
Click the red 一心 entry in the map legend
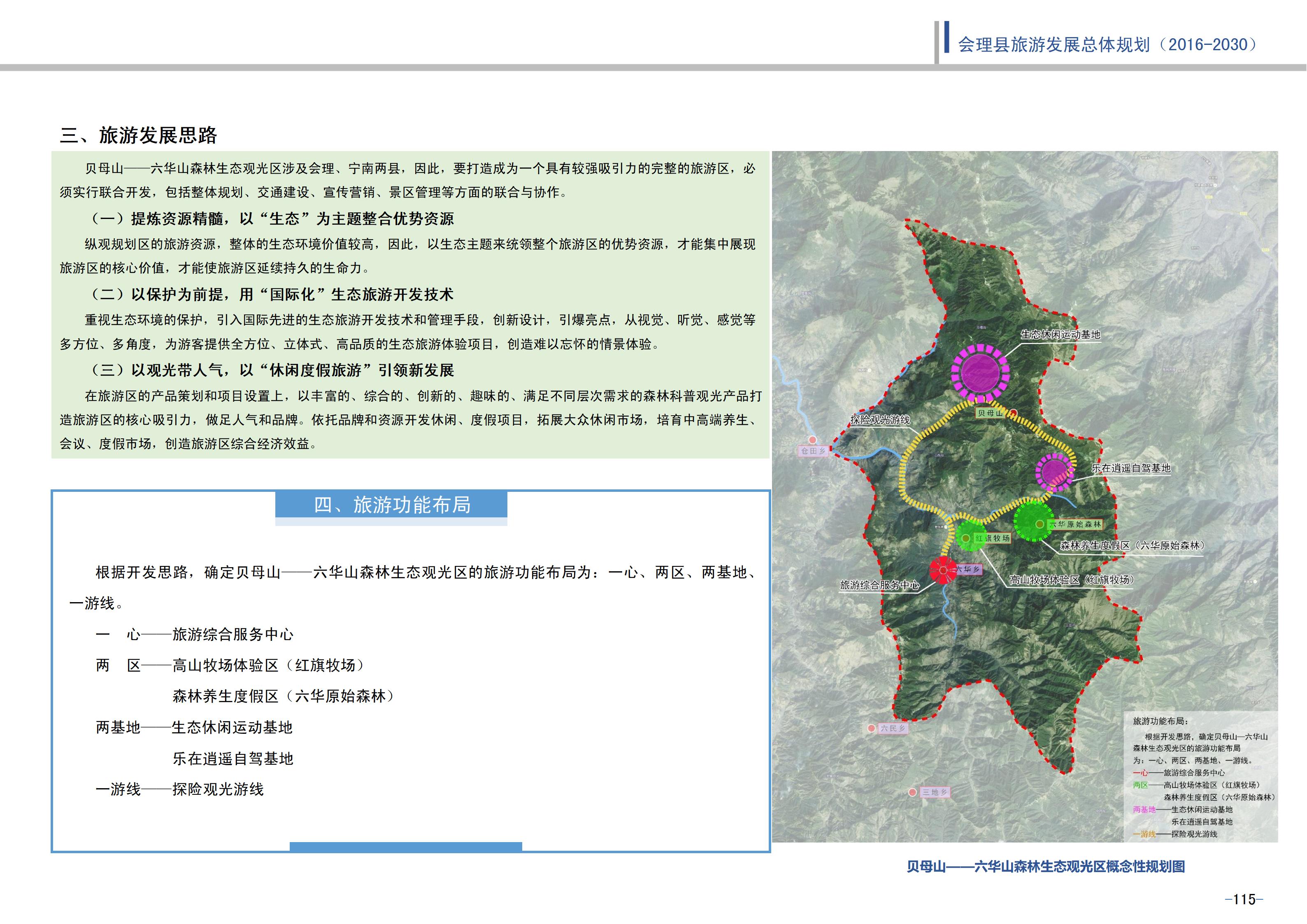pyautogui.click(x=1179, y=773)
